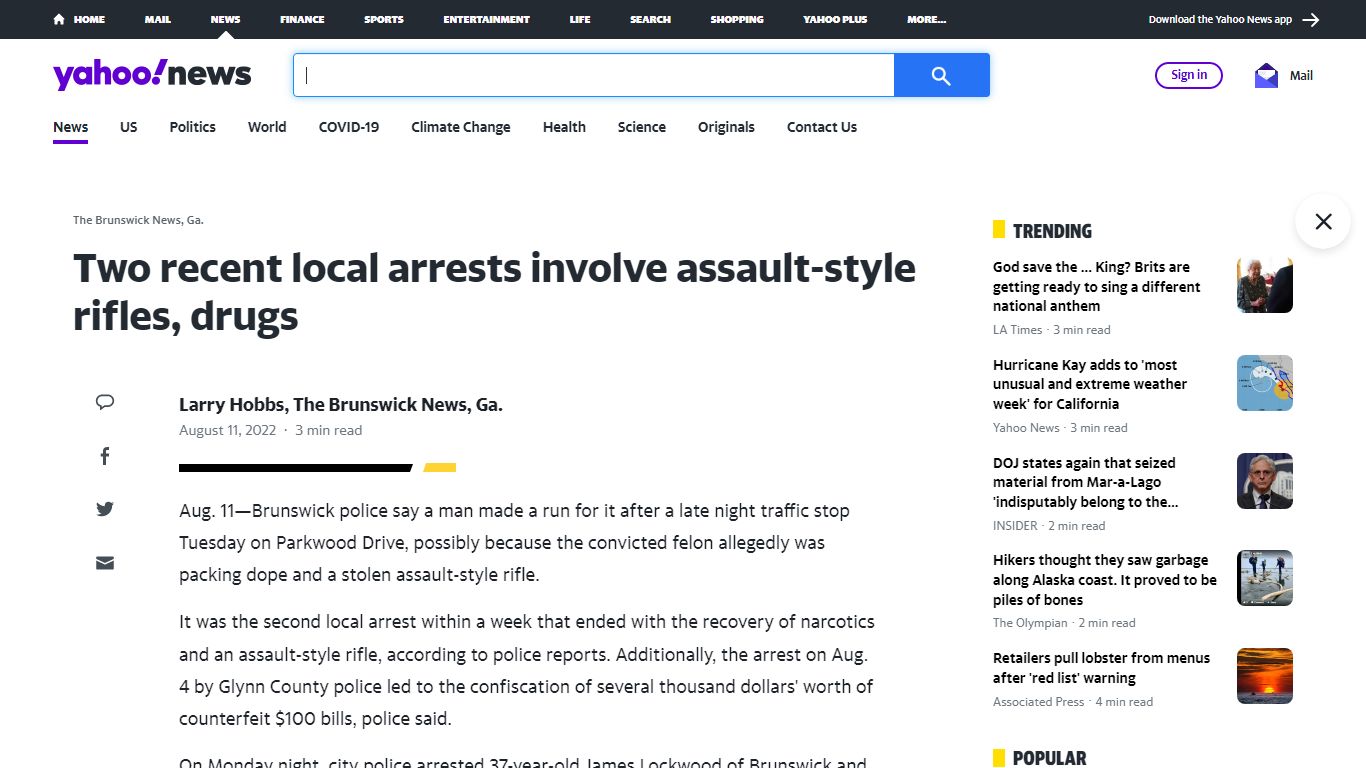Share the article by email icon

click(x=105, y=563)
